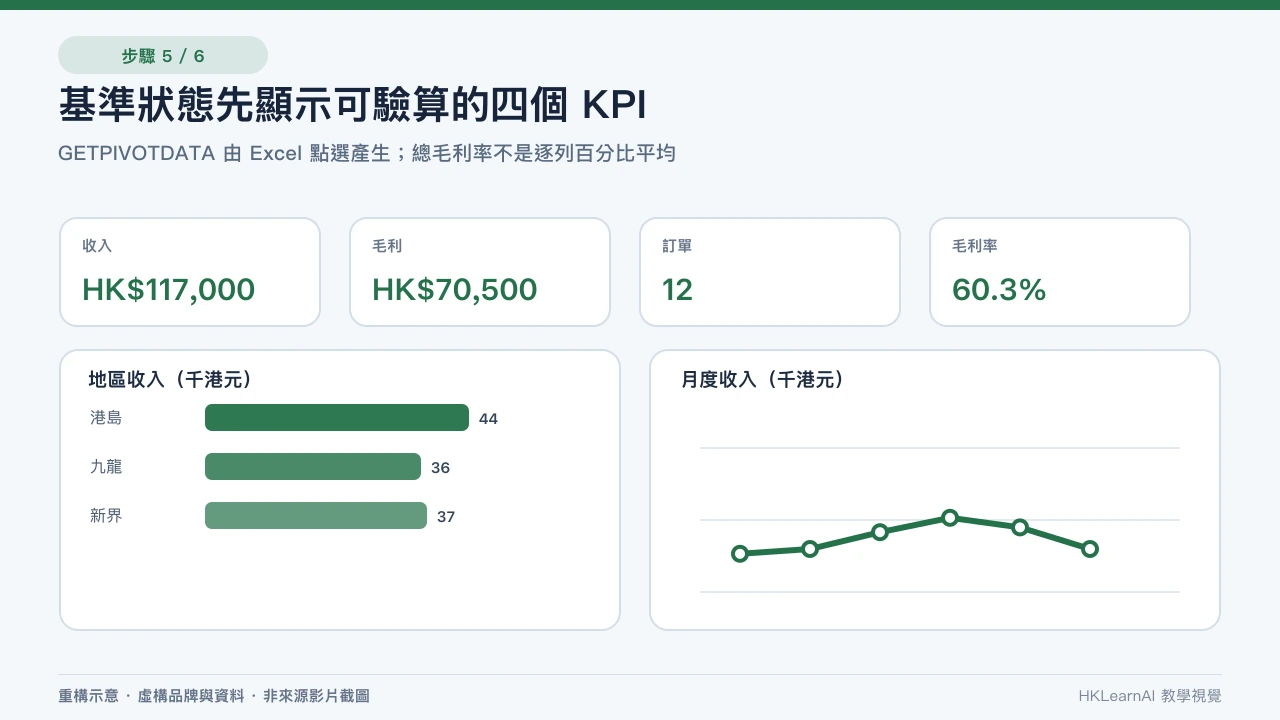Select the 新界 bar in region chart
Image resolution: width=1280 pixels, height=720 pixels.
pyautogui.click(x=316, y=515)
